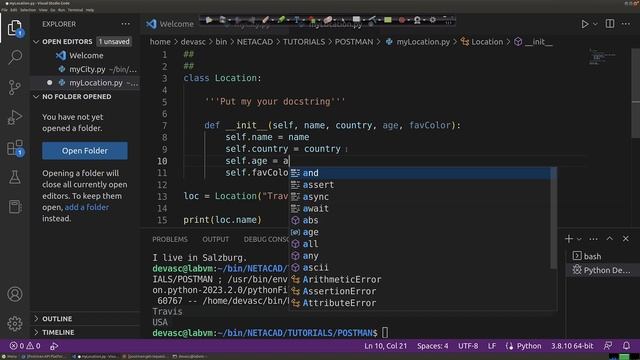Run Python file with play icon
The height and width of the screenshot is (360, 640).
click(x=584, y=24)
